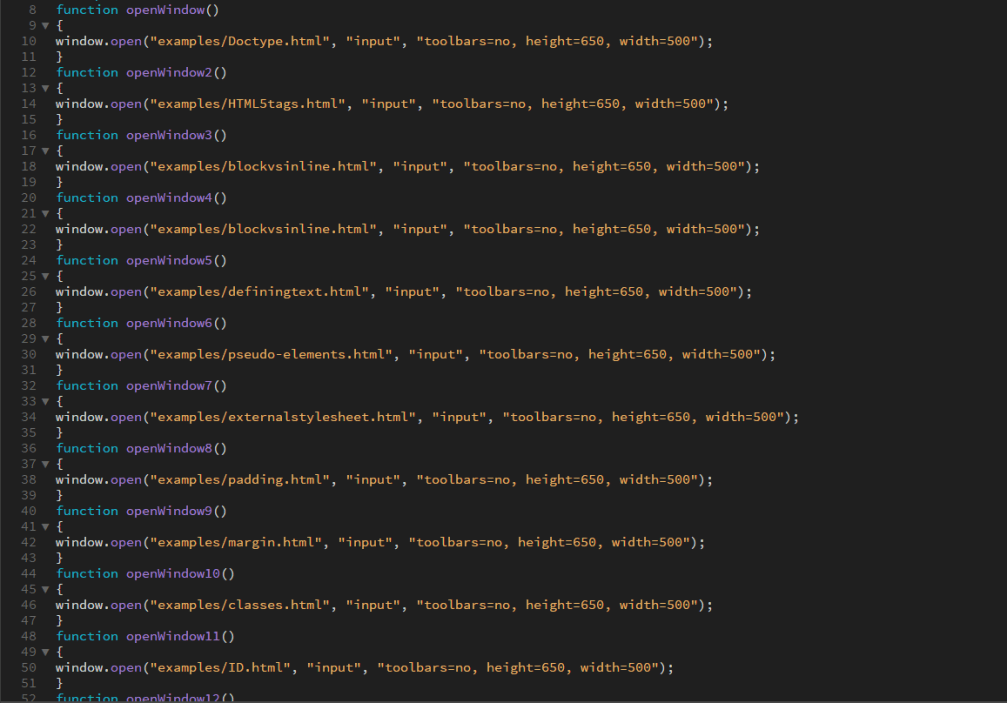Fold the openWindow9 block at line 41

(x=45, y=527)
